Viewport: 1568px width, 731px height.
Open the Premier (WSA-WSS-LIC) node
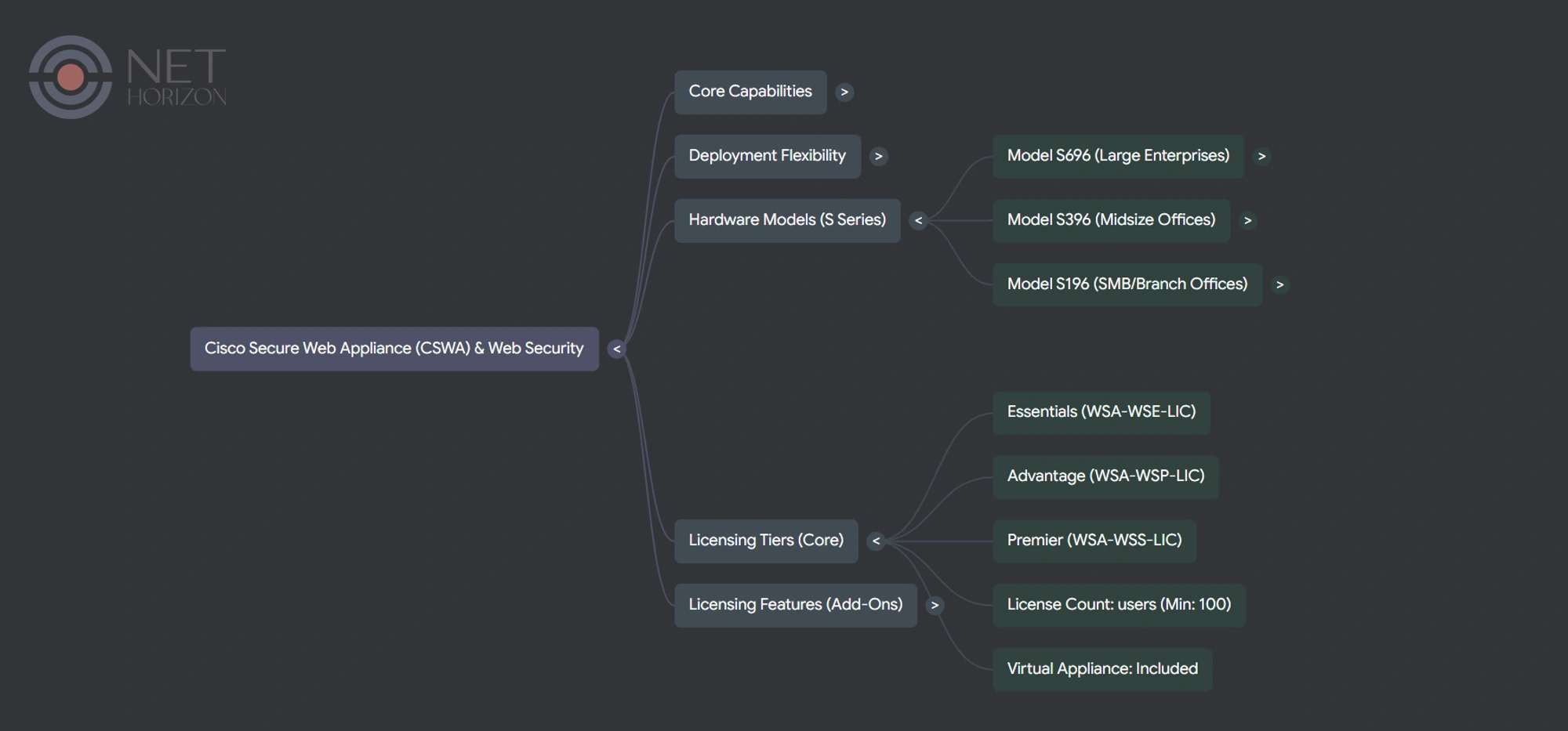point(1094,541)
